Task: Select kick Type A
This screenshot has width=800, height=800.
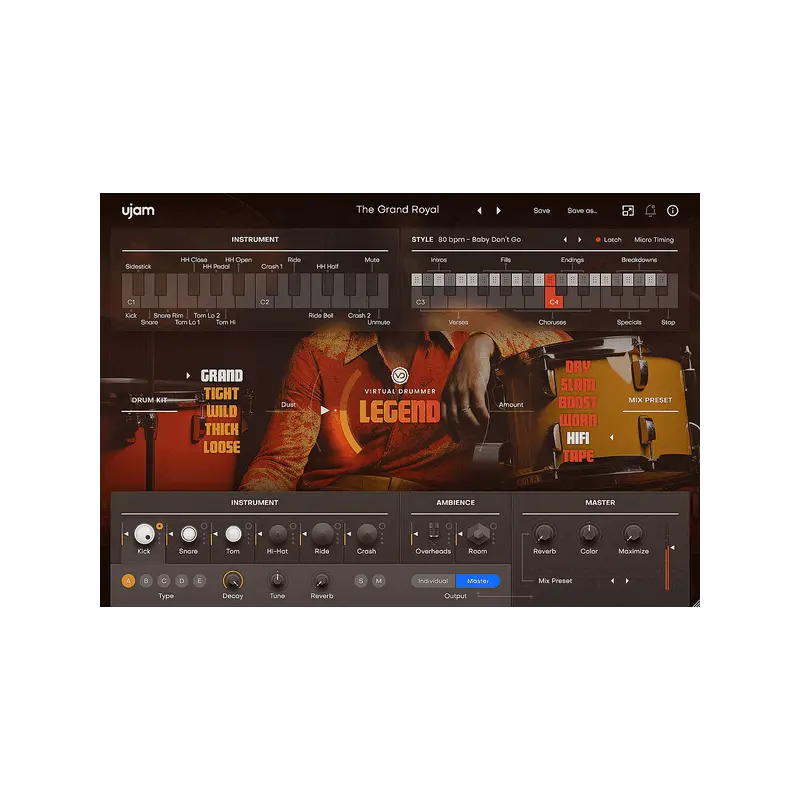Action: pyautogui.click(x=129, y=581)
